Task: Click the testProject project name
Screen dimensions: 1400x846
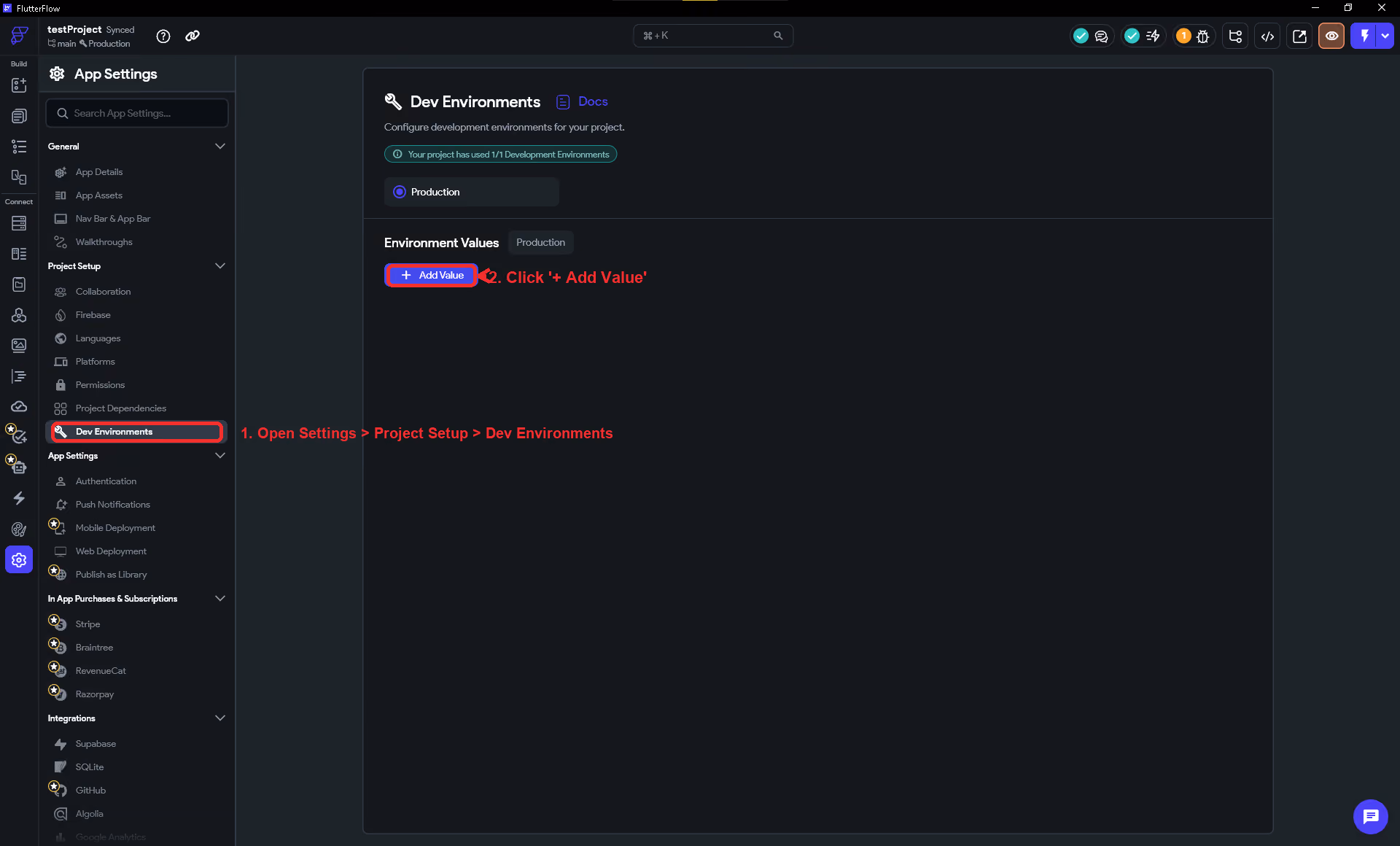Action: click(x=74, y=30)
